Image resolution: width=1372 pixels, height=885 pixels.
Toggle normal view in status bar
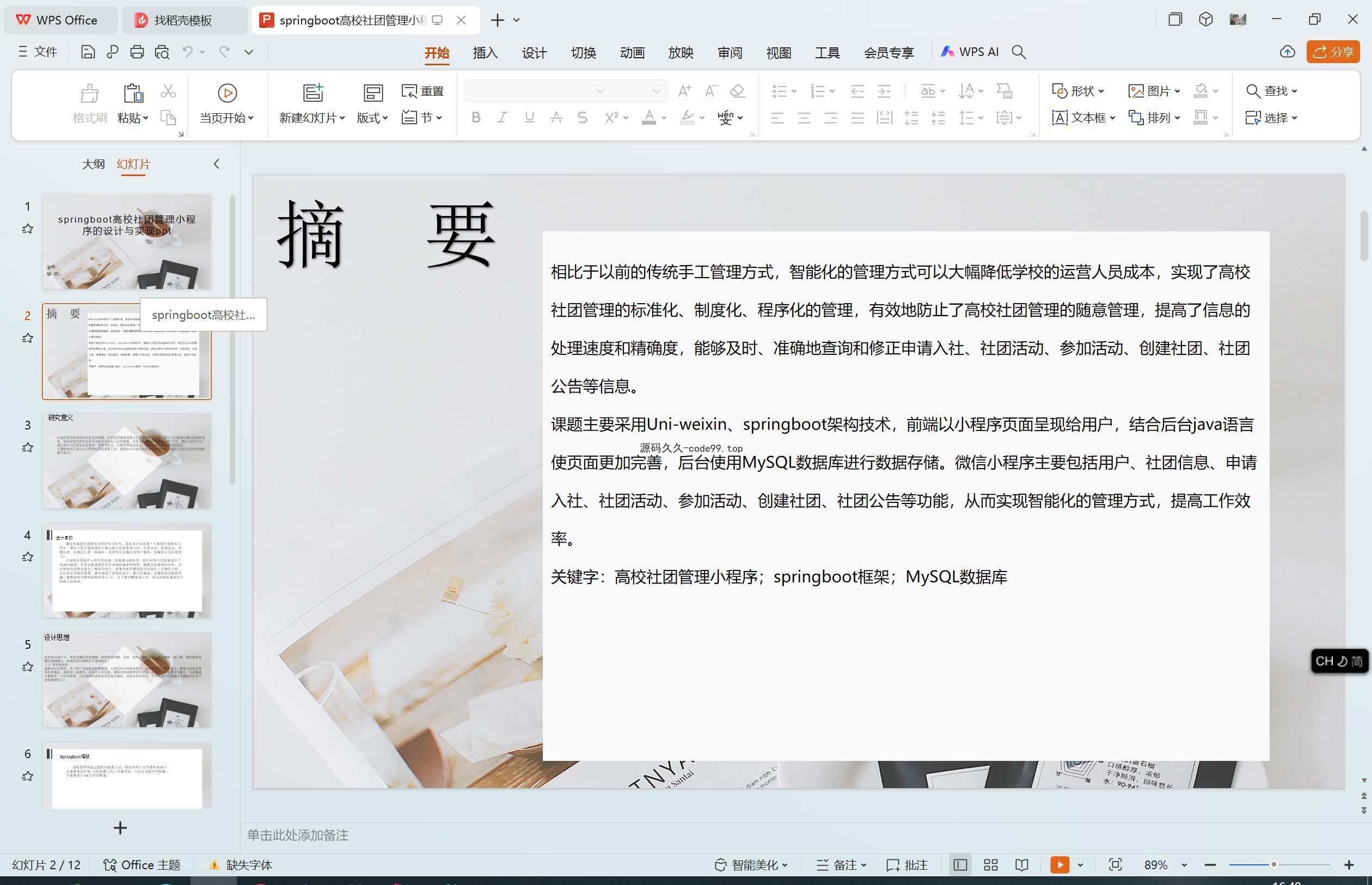(x=959, y=865)
